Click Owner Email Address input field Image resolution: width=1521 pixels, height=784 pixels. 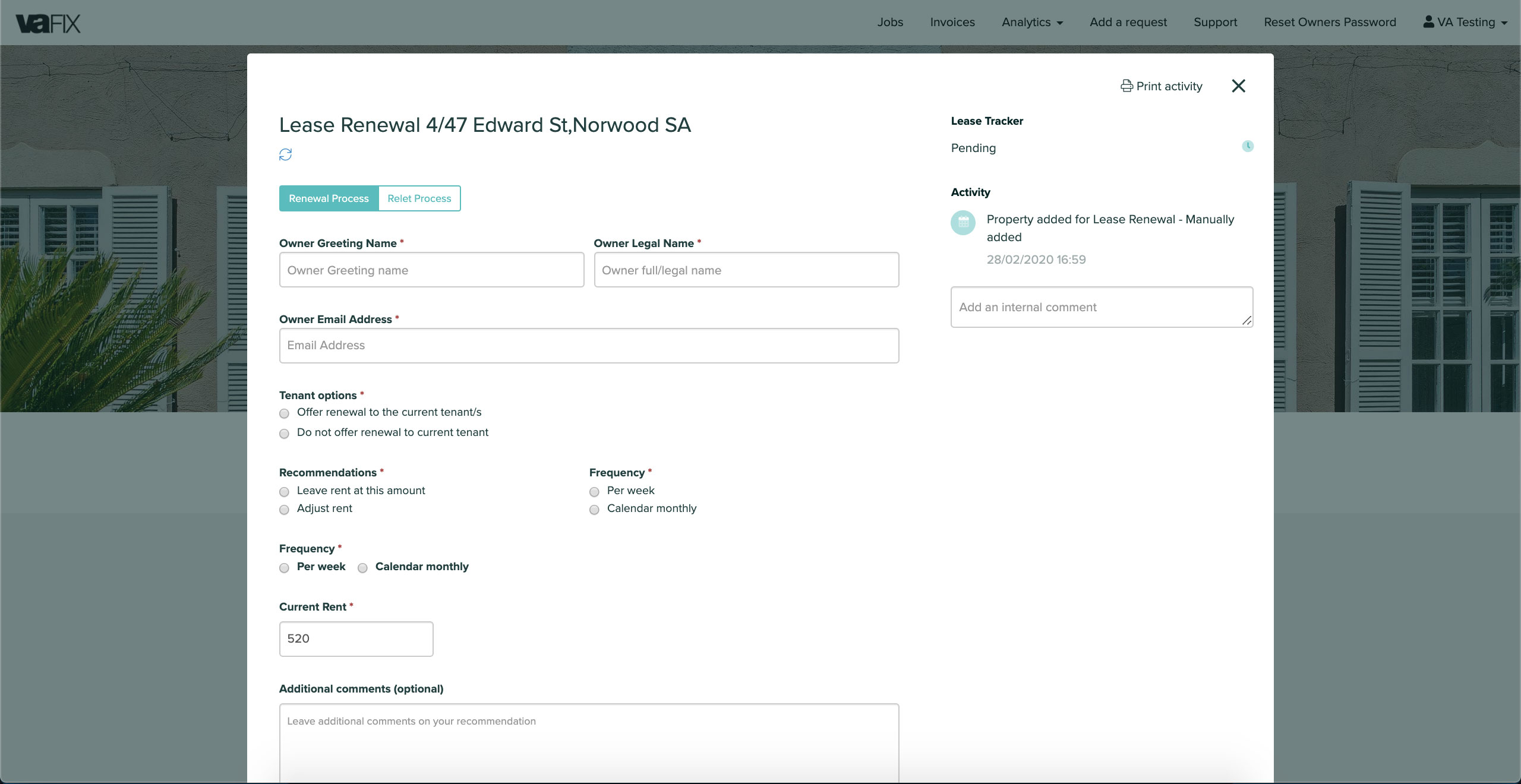pos(588,345)
